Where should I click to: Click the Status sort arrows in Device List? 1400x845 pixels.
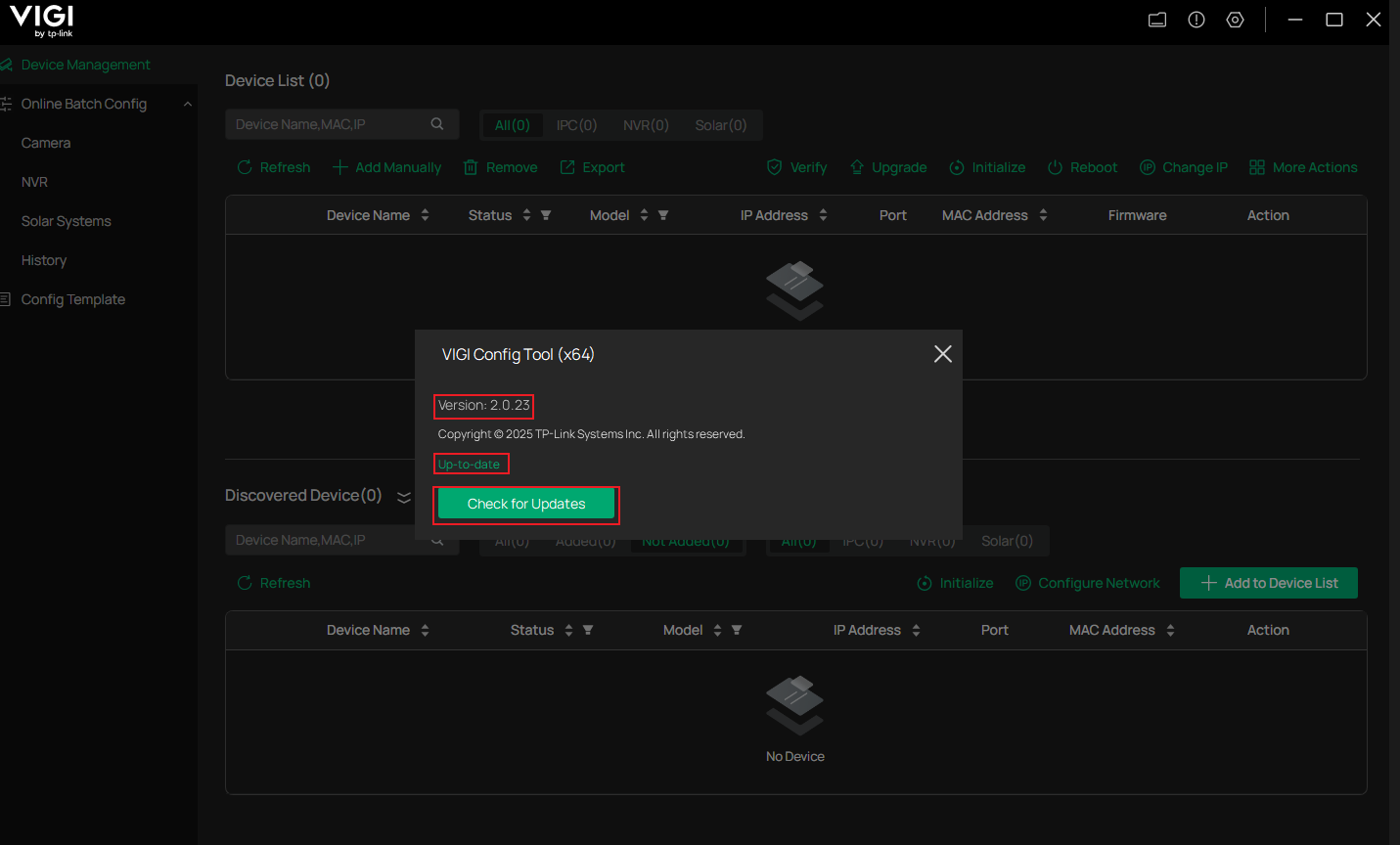tap(526, 215)
